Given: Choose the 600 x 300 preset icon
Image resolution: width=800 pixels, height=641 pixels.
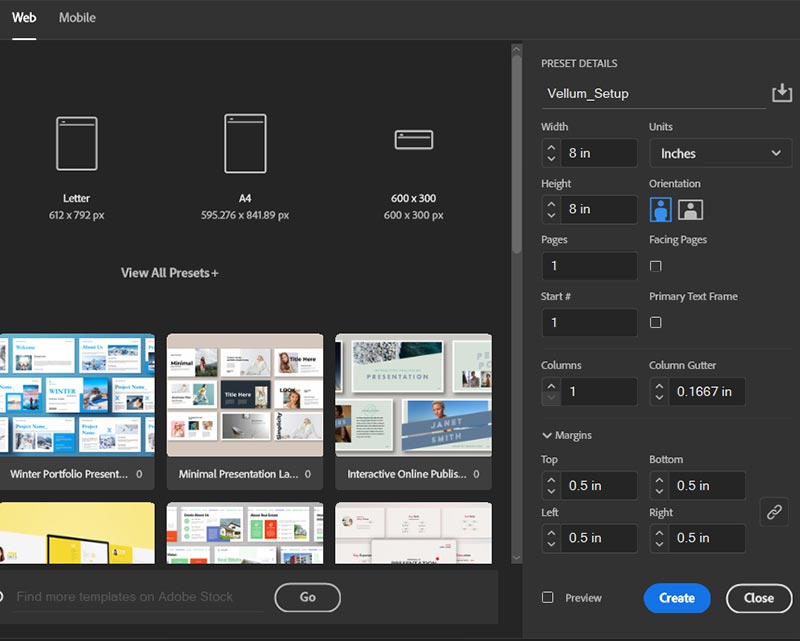Looking at the screenshot, I should (x=413, y=140).
